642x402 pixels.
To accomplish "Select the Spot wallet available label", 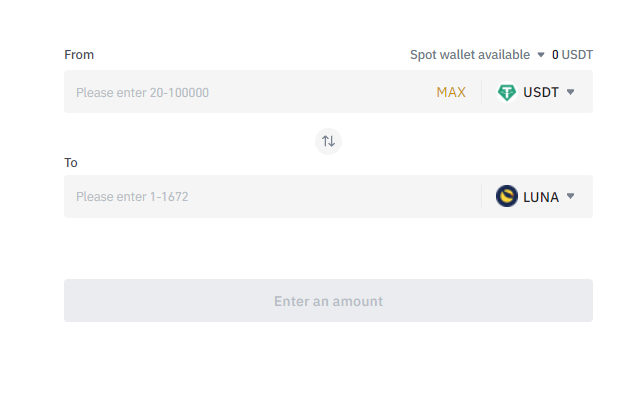I will [470, 55].
